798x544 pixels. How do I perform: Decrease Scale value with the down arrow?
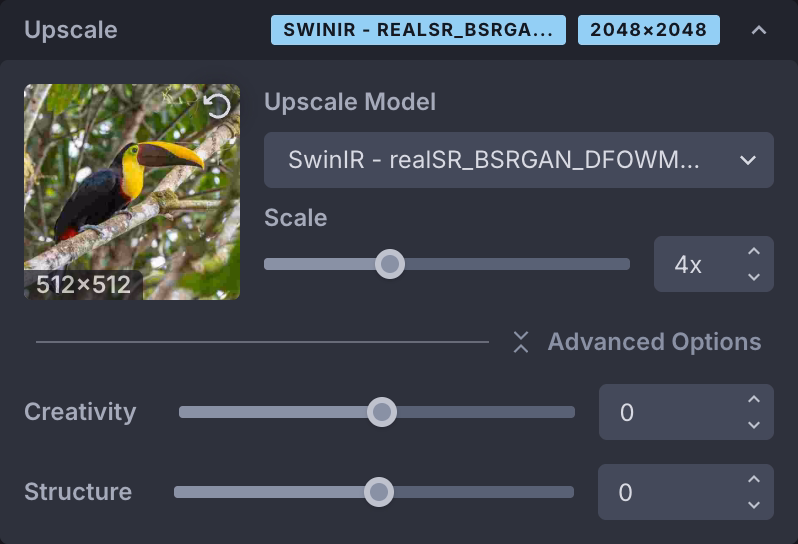[x=754, y=277]
